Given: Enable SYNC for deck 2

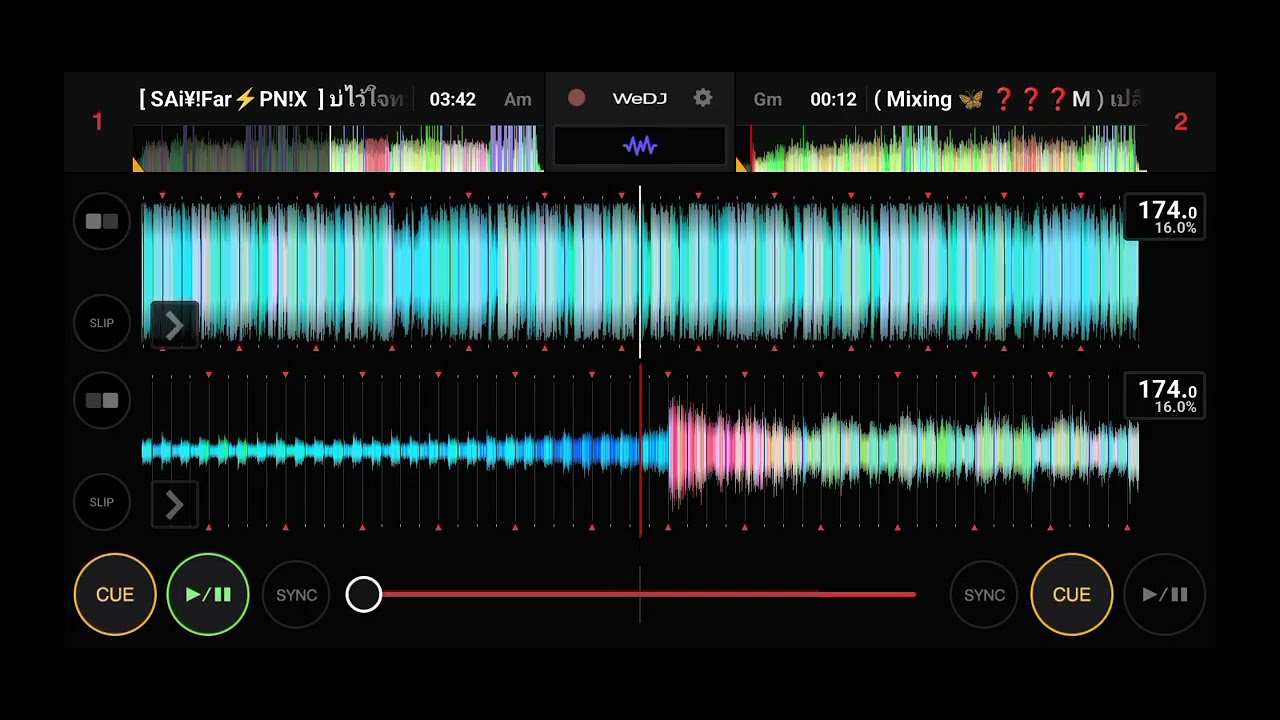Looking at the screenshot, I should pos(984,595).
